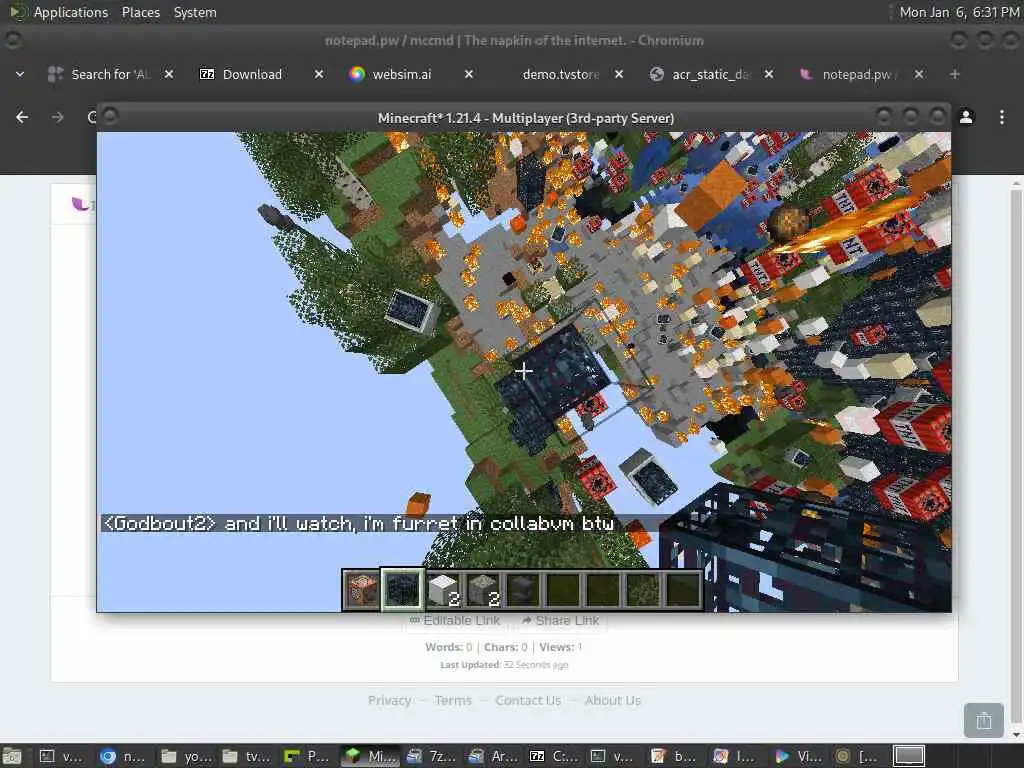Switch to the 'Vi...' taskbar item
1024x768 pixels.
point(797,756)
